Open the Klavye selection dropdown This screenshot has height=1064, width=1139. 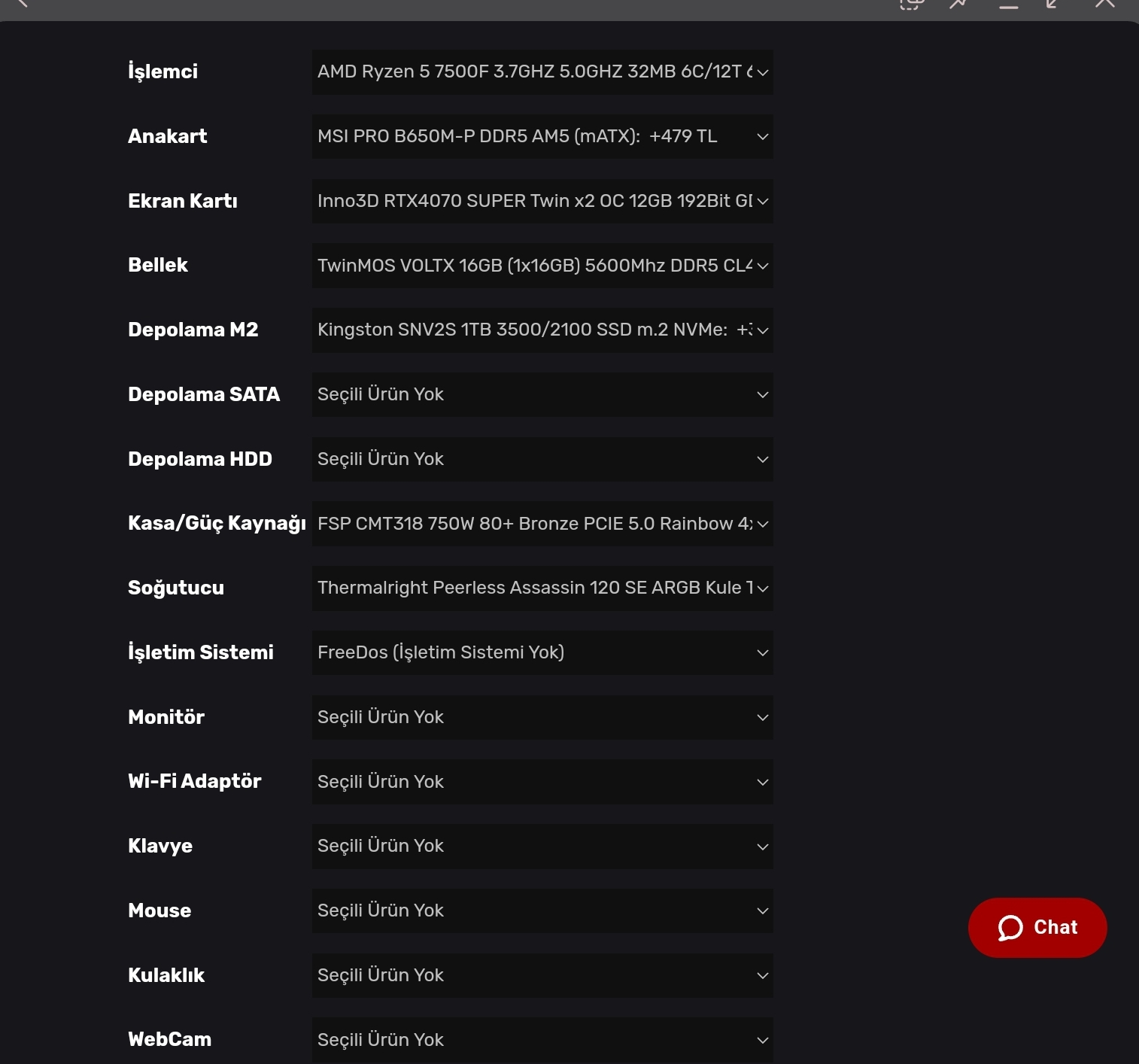tap(542, 847)
